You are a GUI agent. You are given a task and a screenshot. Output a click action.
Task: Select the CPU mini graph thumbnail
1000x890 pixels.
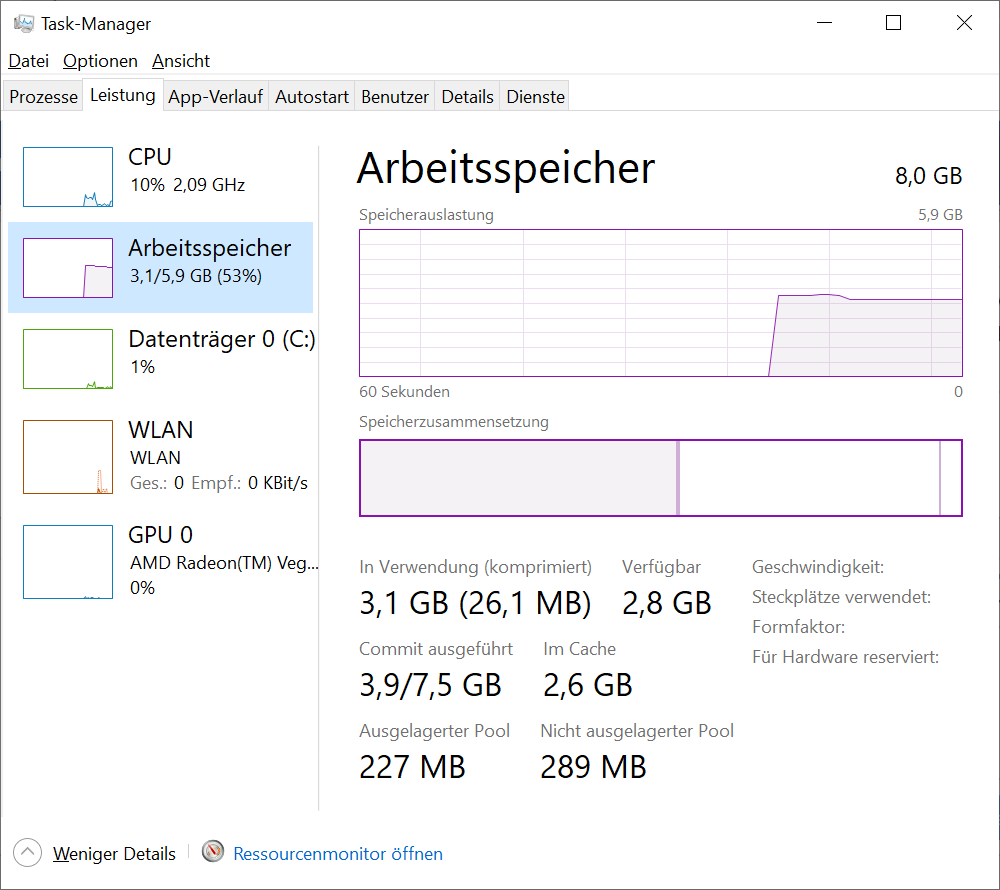[68, 177]
